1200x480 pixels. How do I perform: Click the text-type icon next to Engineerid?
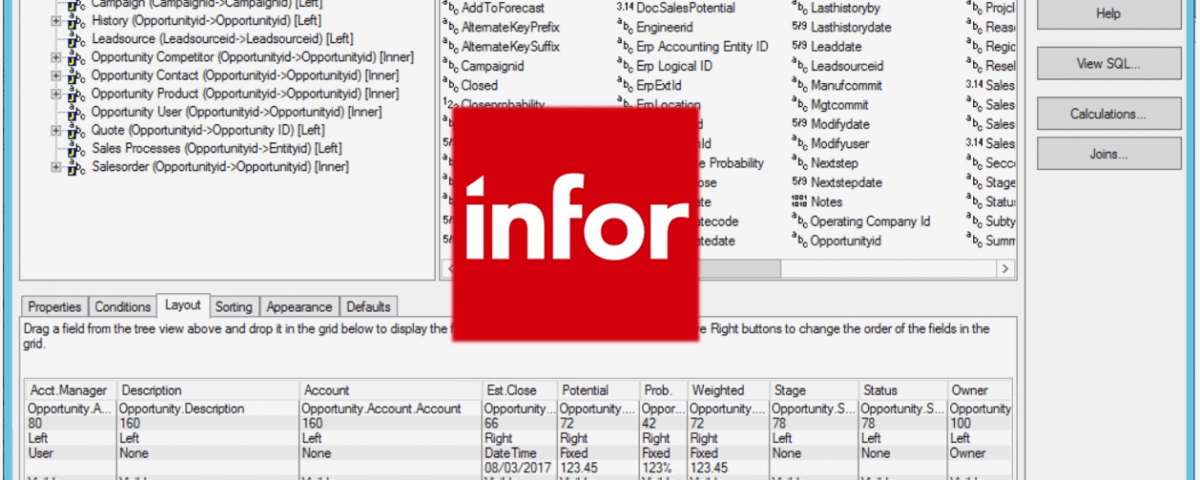tap(625, 27)
